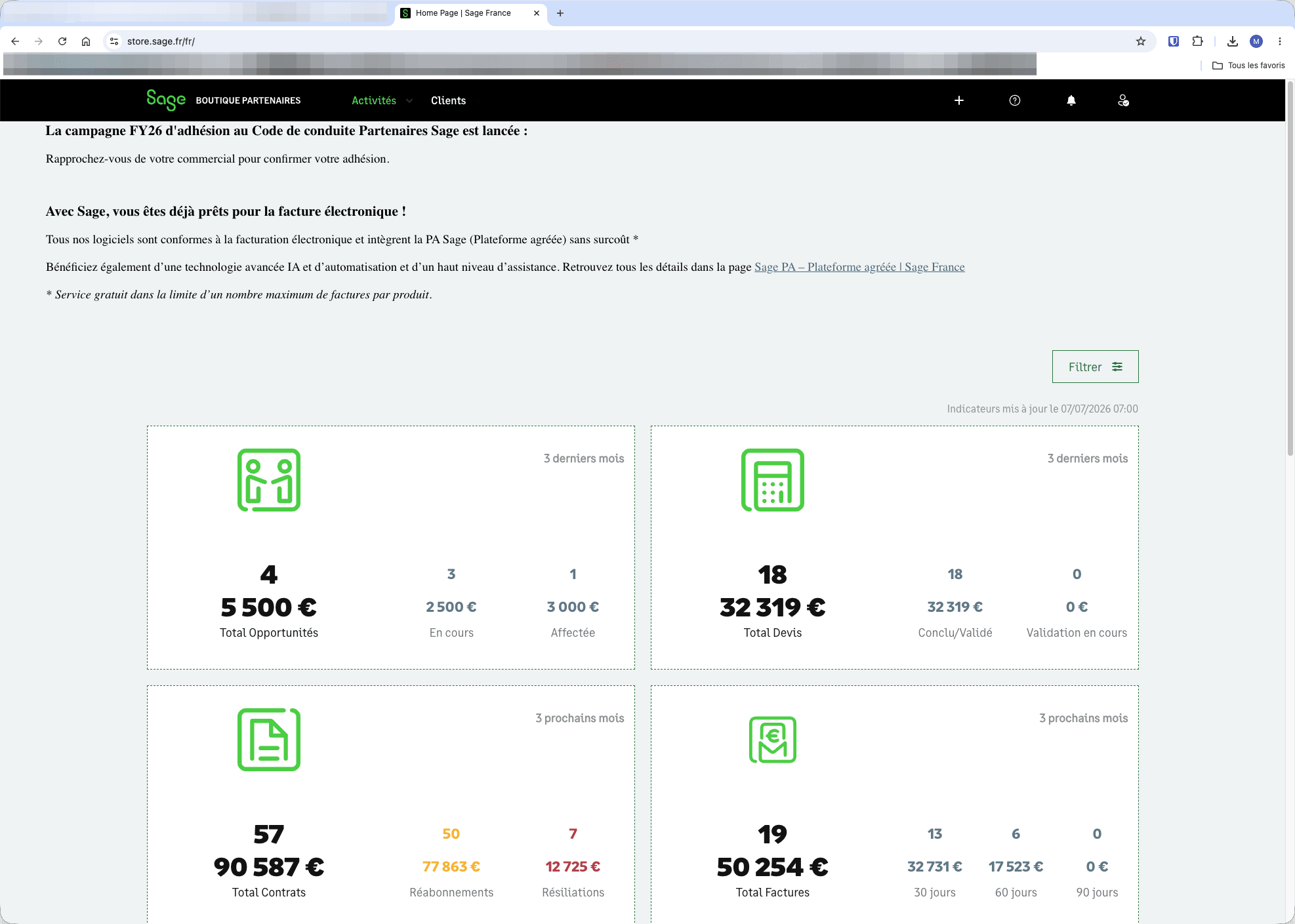Viewport: 1295px width, 924px height.
Task: Open browser downloads icon
Action: point(1233,41)
